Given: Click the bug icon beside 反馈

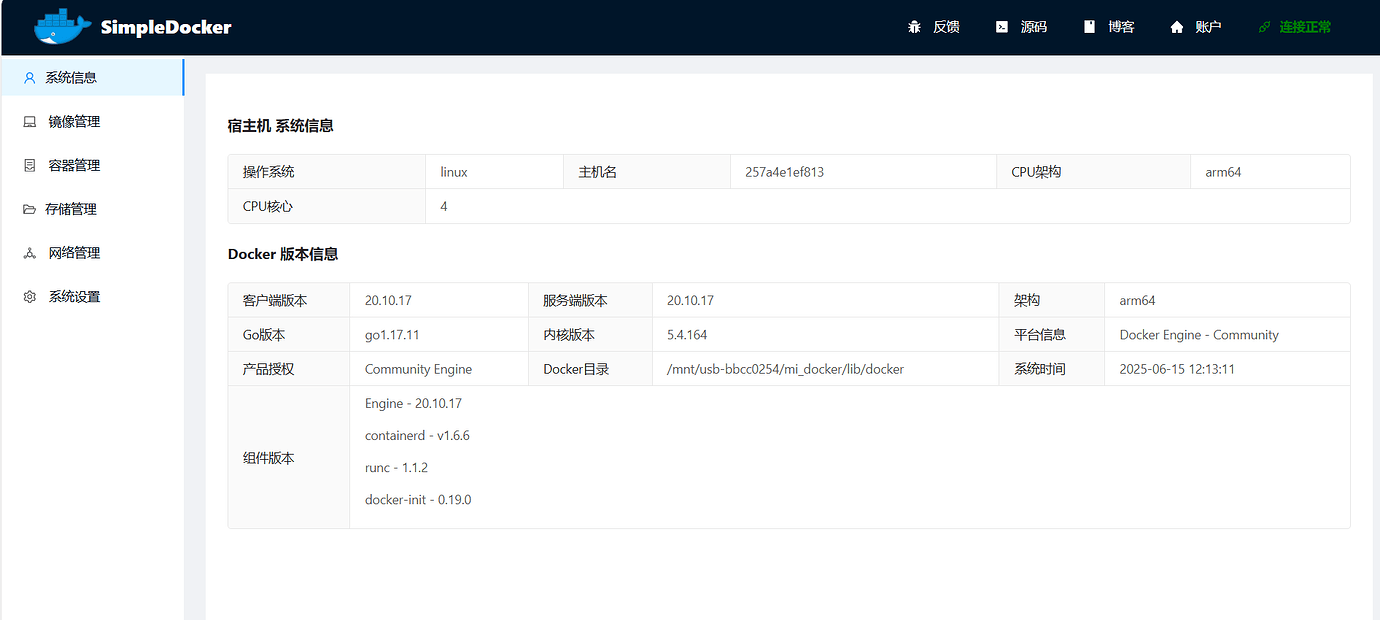Looking at the screenshot, I should (x=914, y=27).
